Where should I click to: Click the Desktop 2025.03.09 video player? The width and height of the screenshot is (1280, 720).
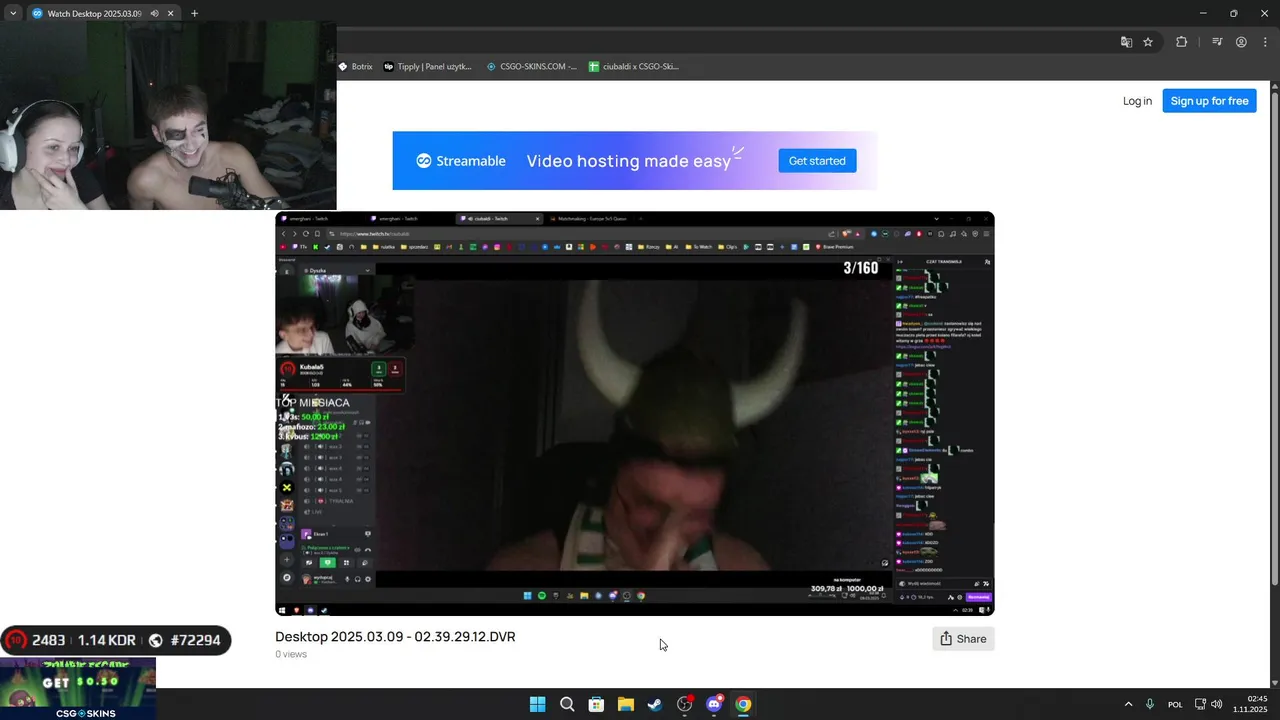(635, 413)
